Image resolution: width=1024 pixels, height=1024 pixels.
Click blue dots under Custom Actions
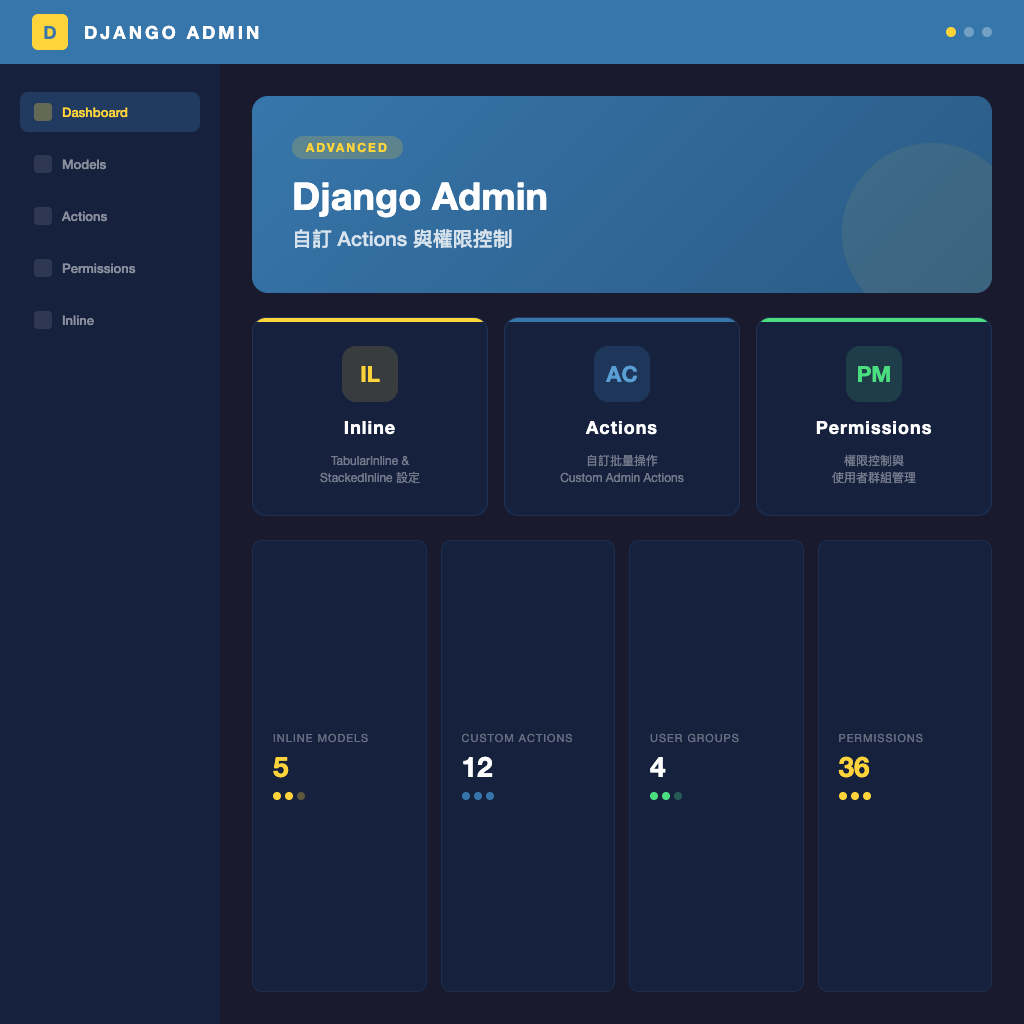477,796
